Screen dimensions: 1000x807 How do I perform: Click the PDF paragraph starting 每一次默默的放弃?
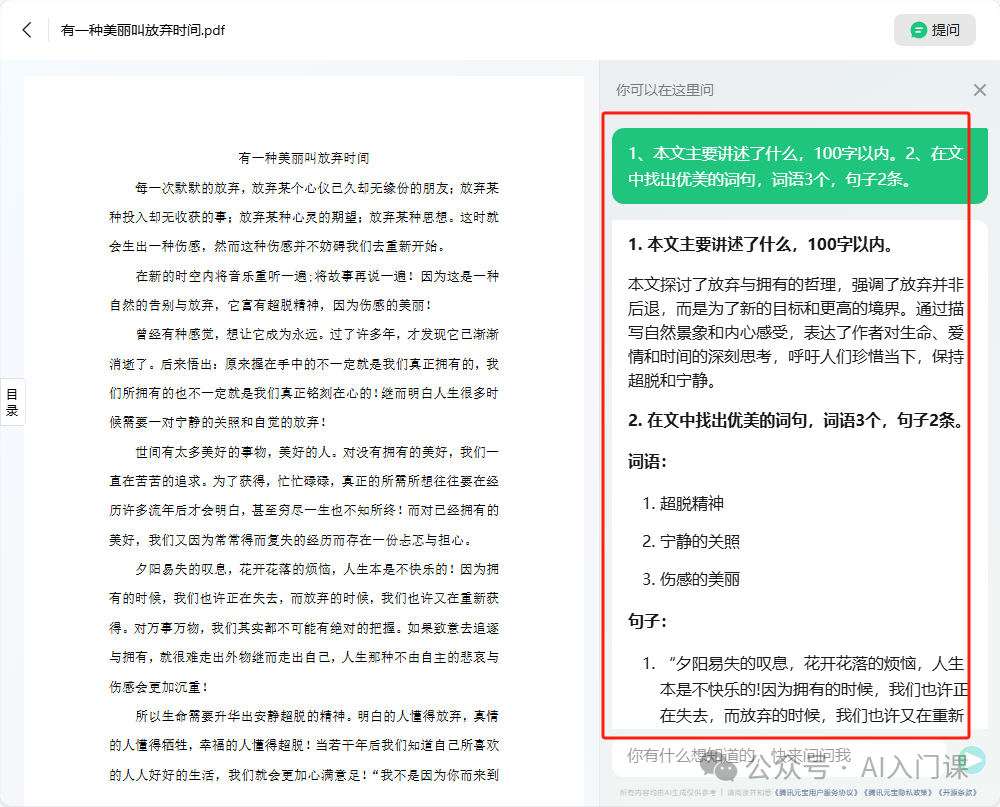(x=304, y=216)
